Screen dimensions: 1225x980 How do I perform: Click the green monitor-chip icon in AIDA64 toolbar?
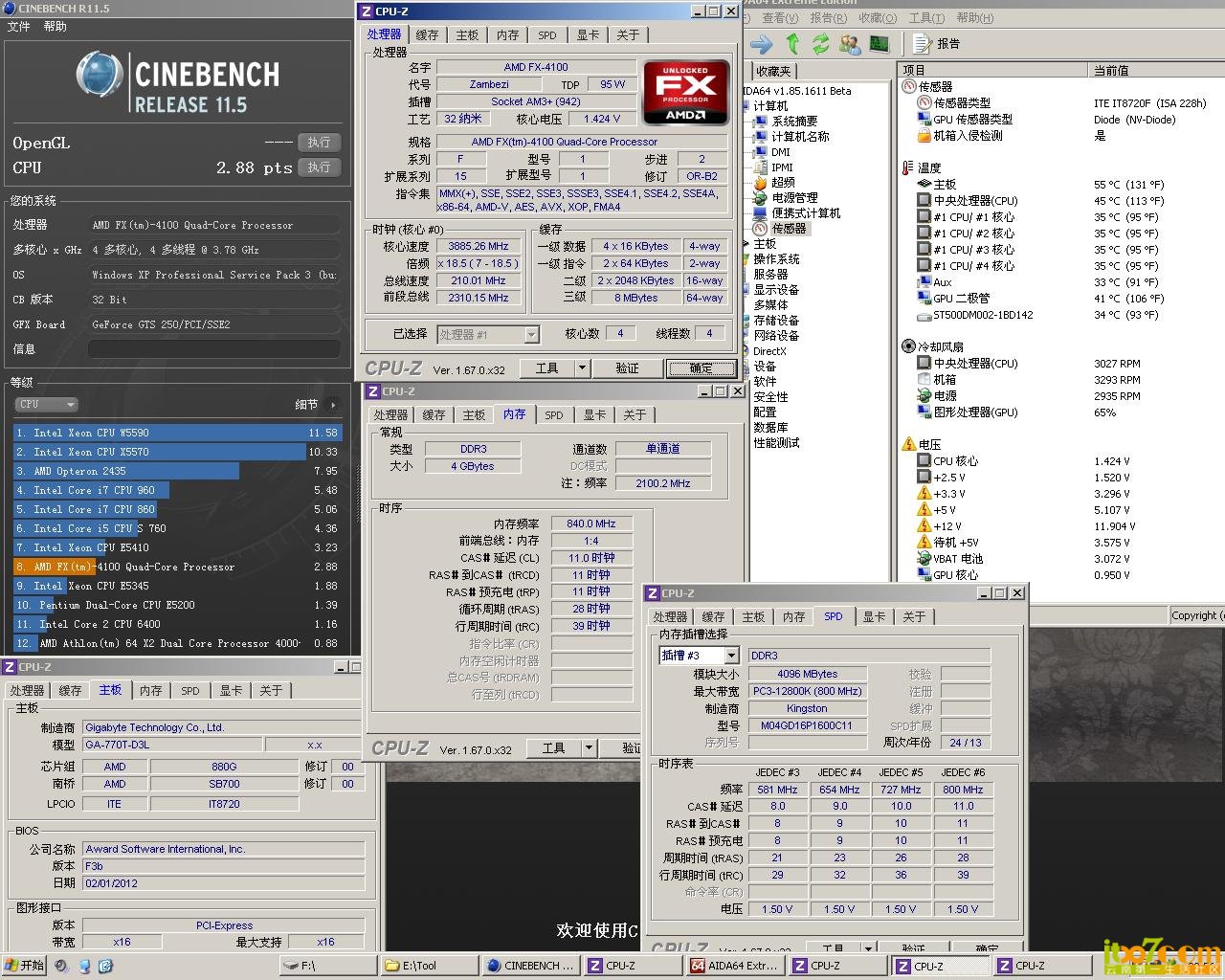pos(879,44)
